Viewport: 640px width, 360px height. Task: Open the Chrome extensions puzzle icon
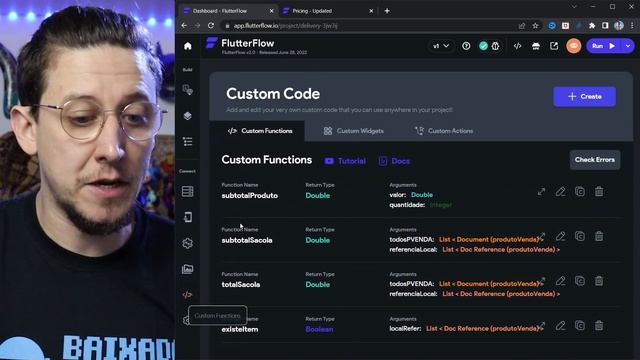[592, 26]
